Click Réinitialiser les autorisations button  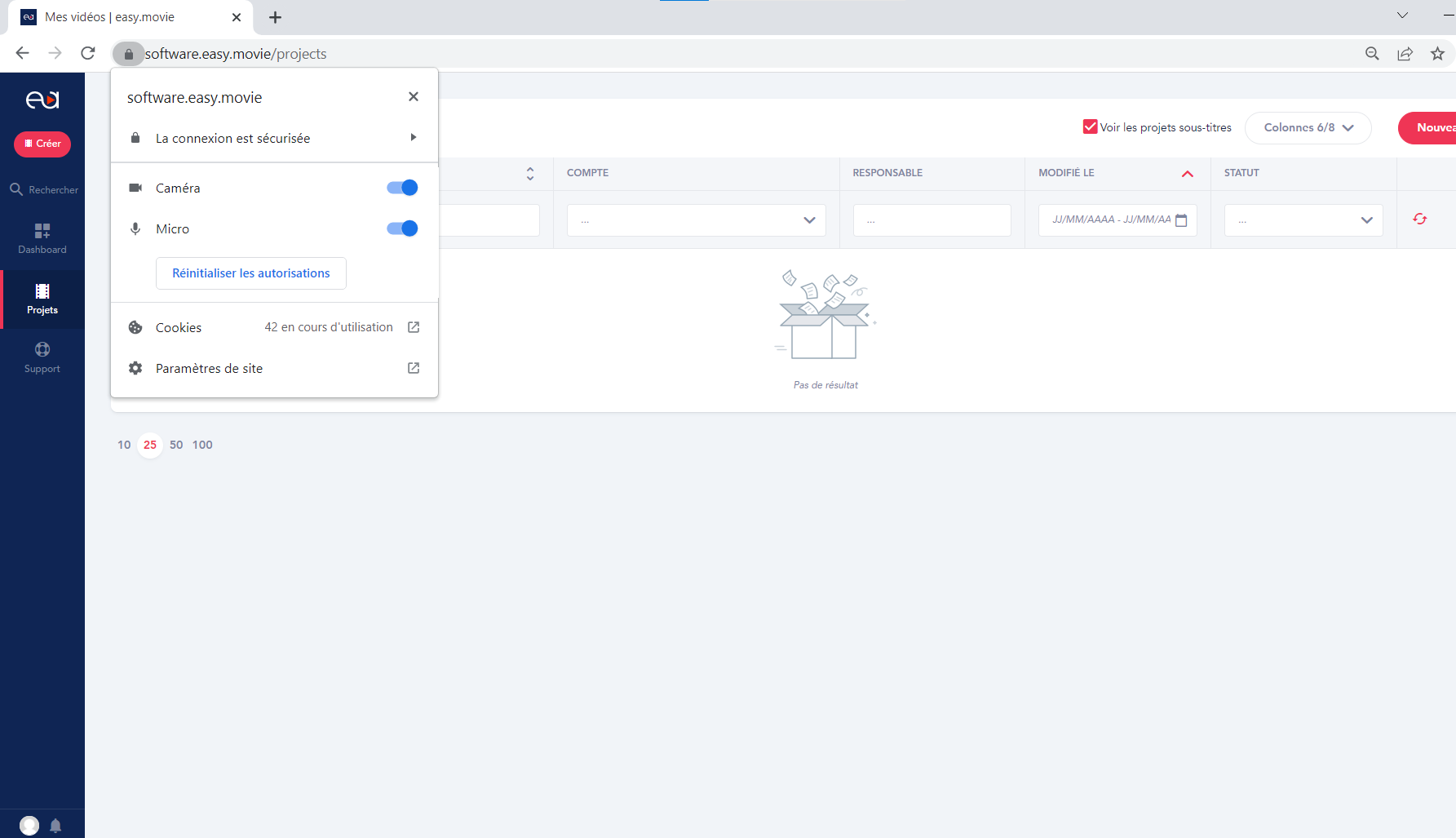pyautogui.click(x=251, y=273)
